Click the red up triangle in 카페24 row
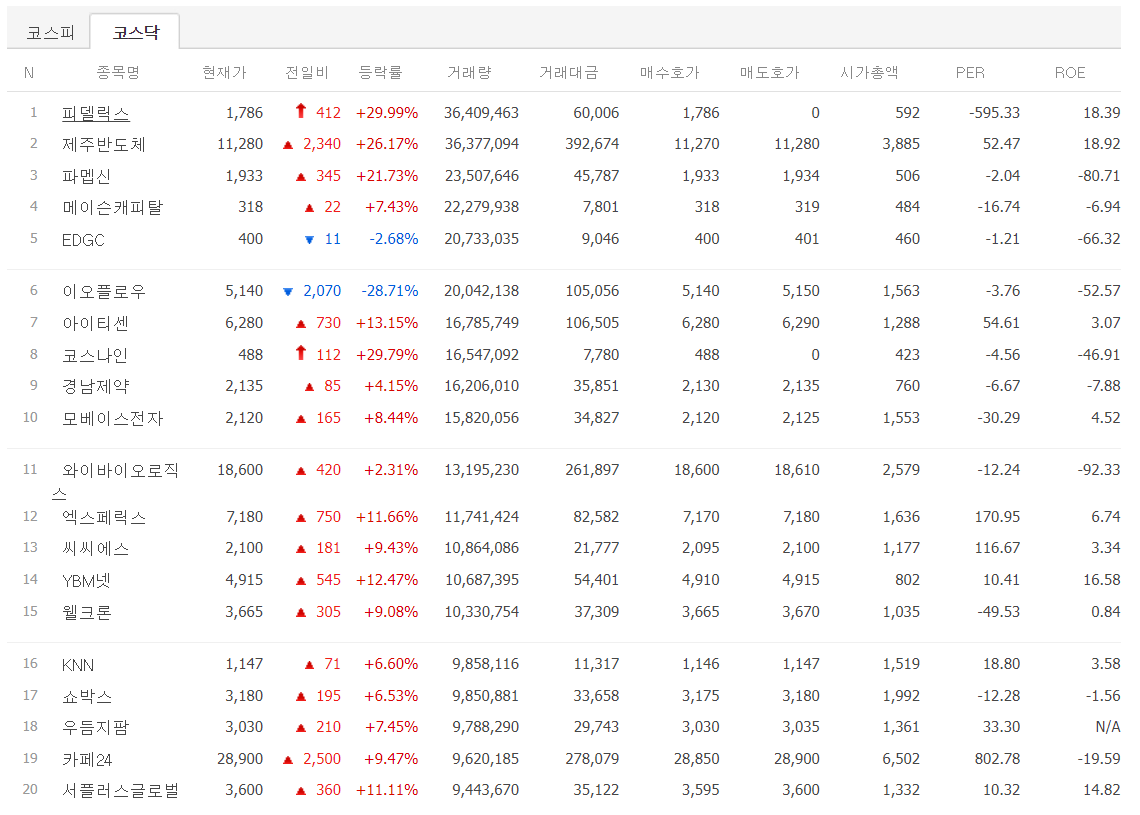 pos(288,760)
